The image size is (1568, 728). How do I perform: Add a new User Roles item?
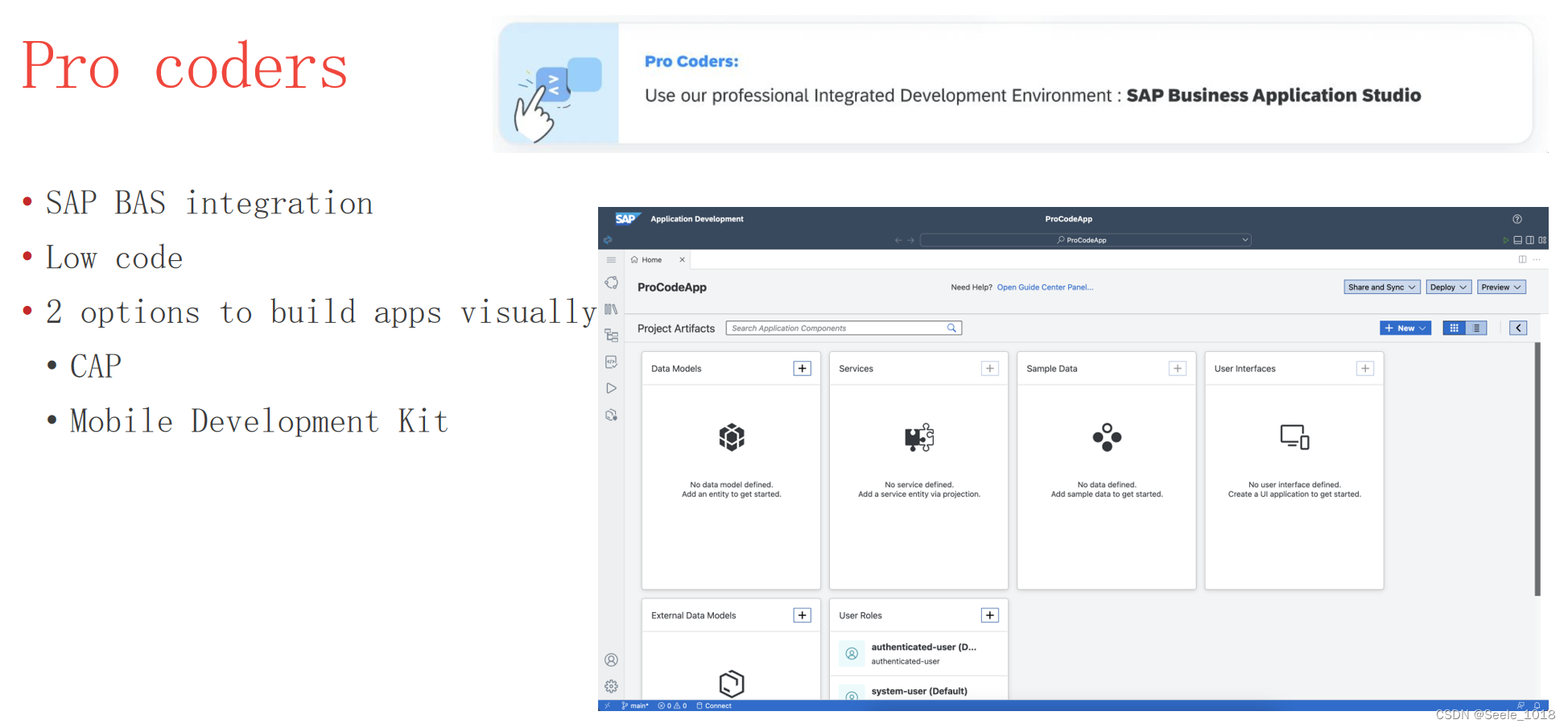[990, 615]
